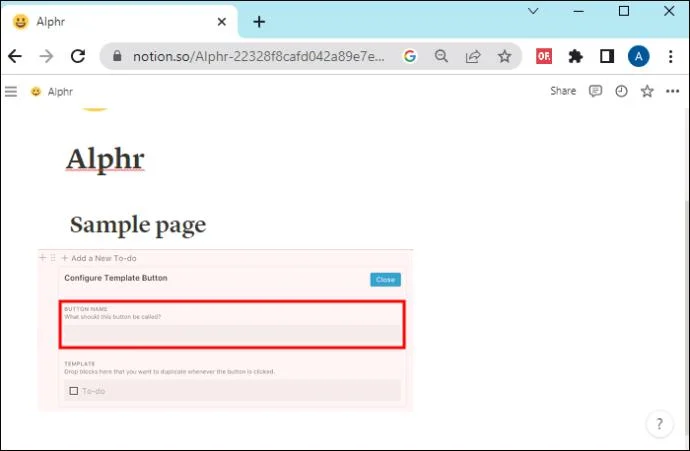Open the zoom magnifier in address bar

pyautogui.click(x=441, y=56)
